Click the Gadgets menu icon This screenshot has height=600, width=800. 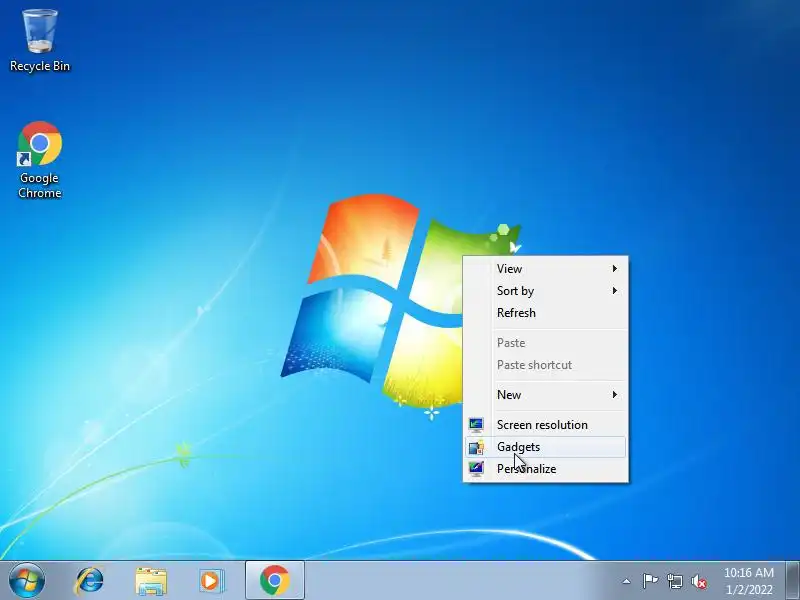pyautogui.click(x=476, y=447)
